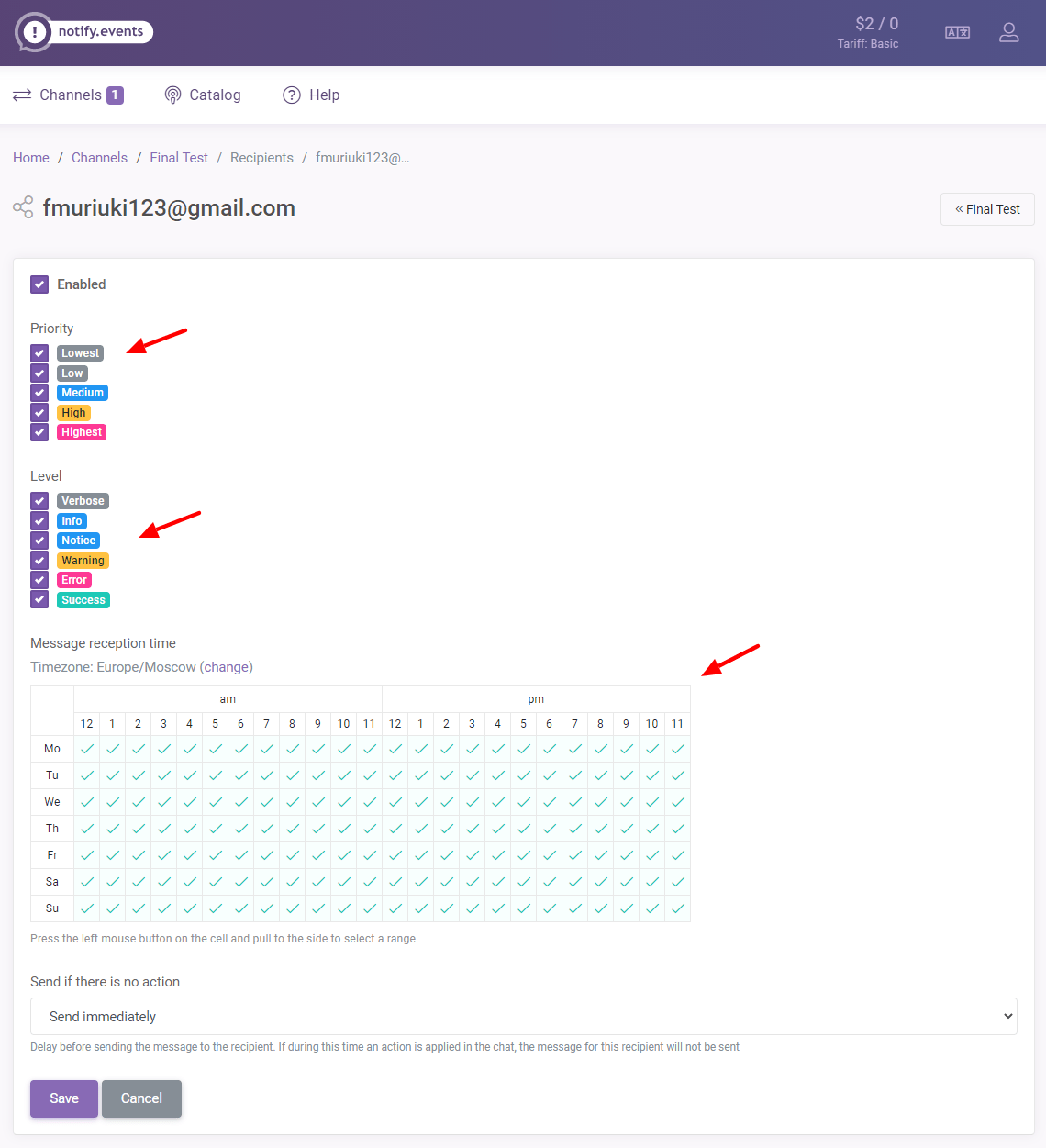Click the timezone change link
The image size is (1046, 1148).
pyautogui.click(x=227, y=667)
